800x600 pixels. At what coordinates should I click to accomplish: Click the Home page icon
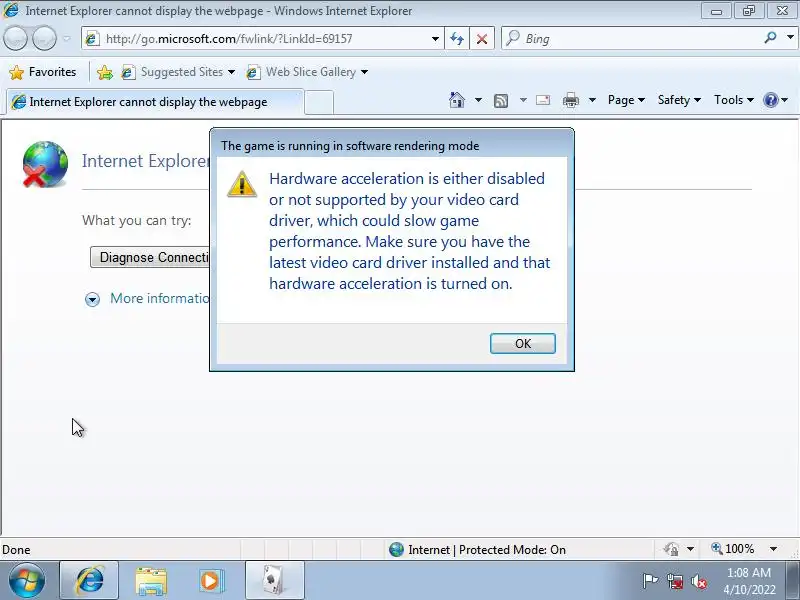coord(457,100)
